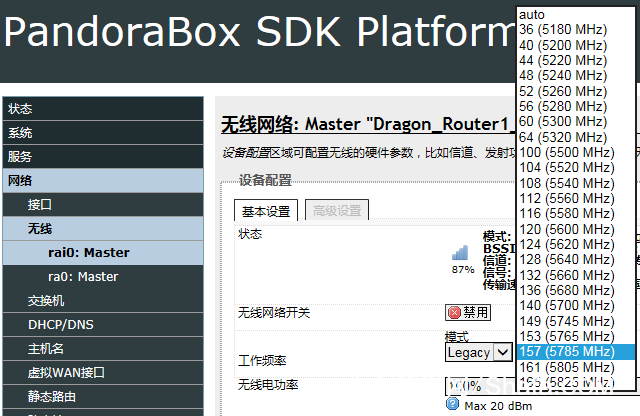The height and width of the screenshot is (416, 640).
Task: Choose channel 64 (5320 MHz)
Action: click(576, 137)
